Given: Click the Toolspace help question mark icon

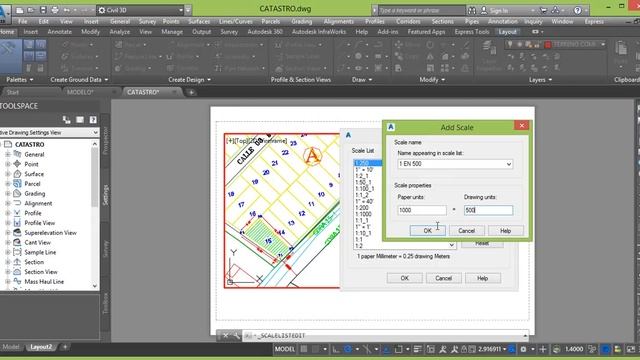Looking at the screenshot, I should [x=93, y=120].
